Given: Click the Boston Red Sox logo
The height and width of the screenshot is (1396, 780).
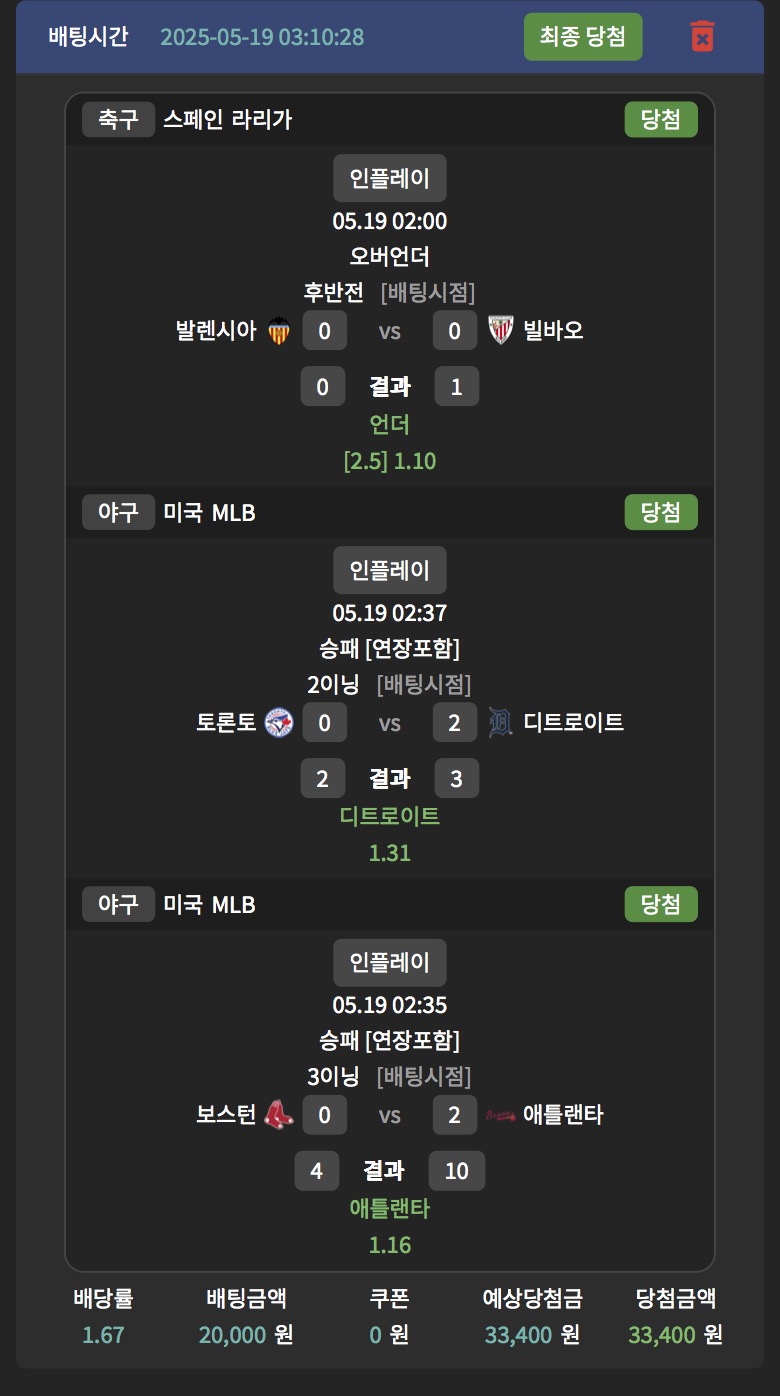Looking at the screenshot, I should click(x=279, y=1115).
